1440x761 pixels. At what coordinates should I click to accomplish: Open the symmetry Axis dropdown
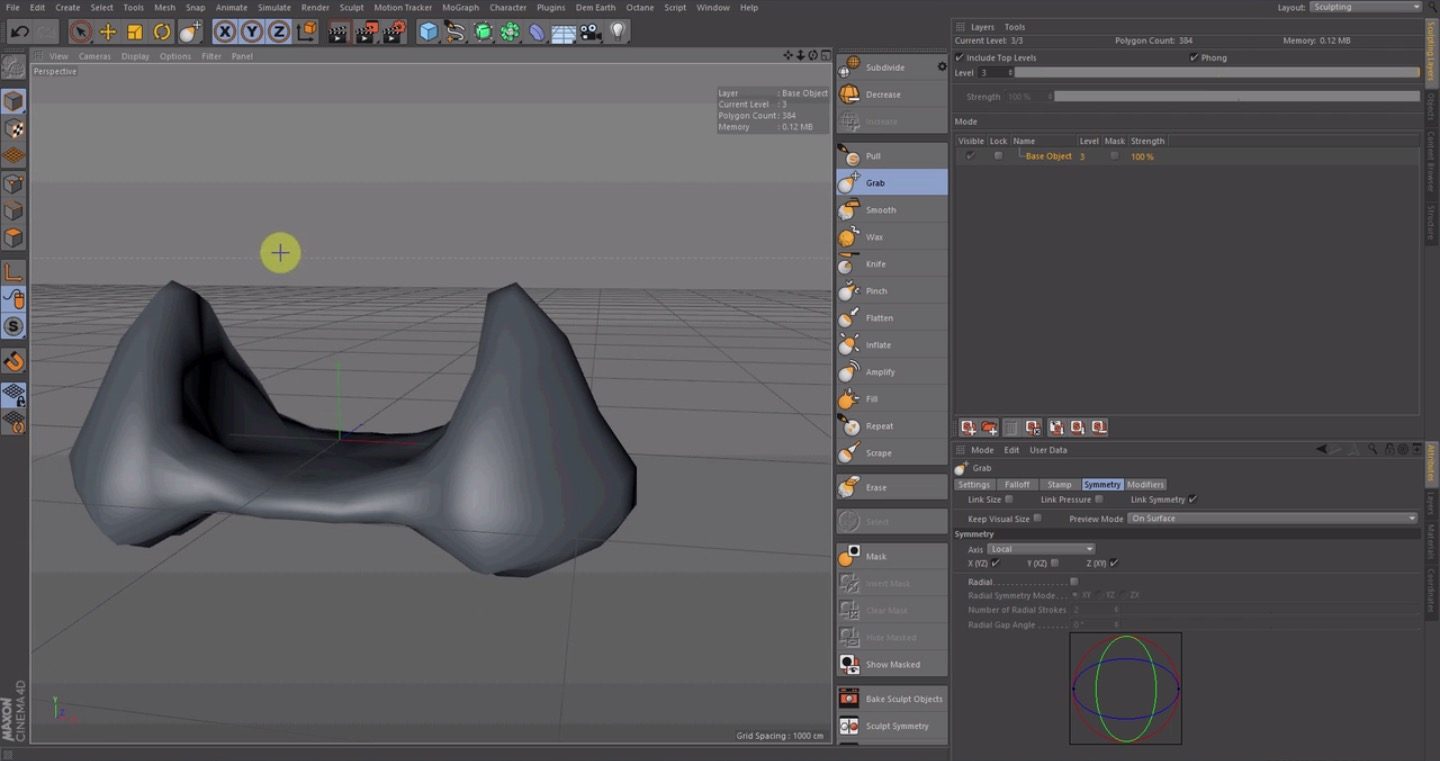coord(1041,549)
